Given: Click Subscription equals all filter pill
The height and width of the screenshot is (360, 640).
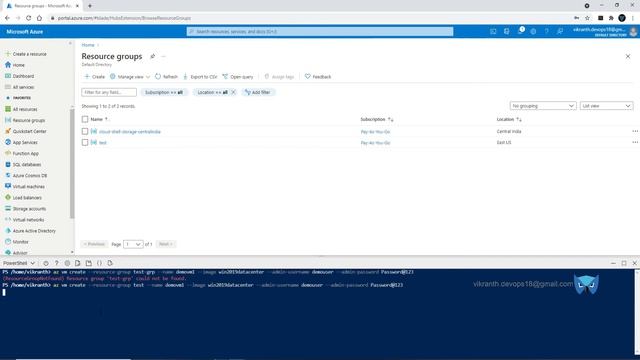Looking at the screenshot, I should pyautogui.click(x=164, y=92).
